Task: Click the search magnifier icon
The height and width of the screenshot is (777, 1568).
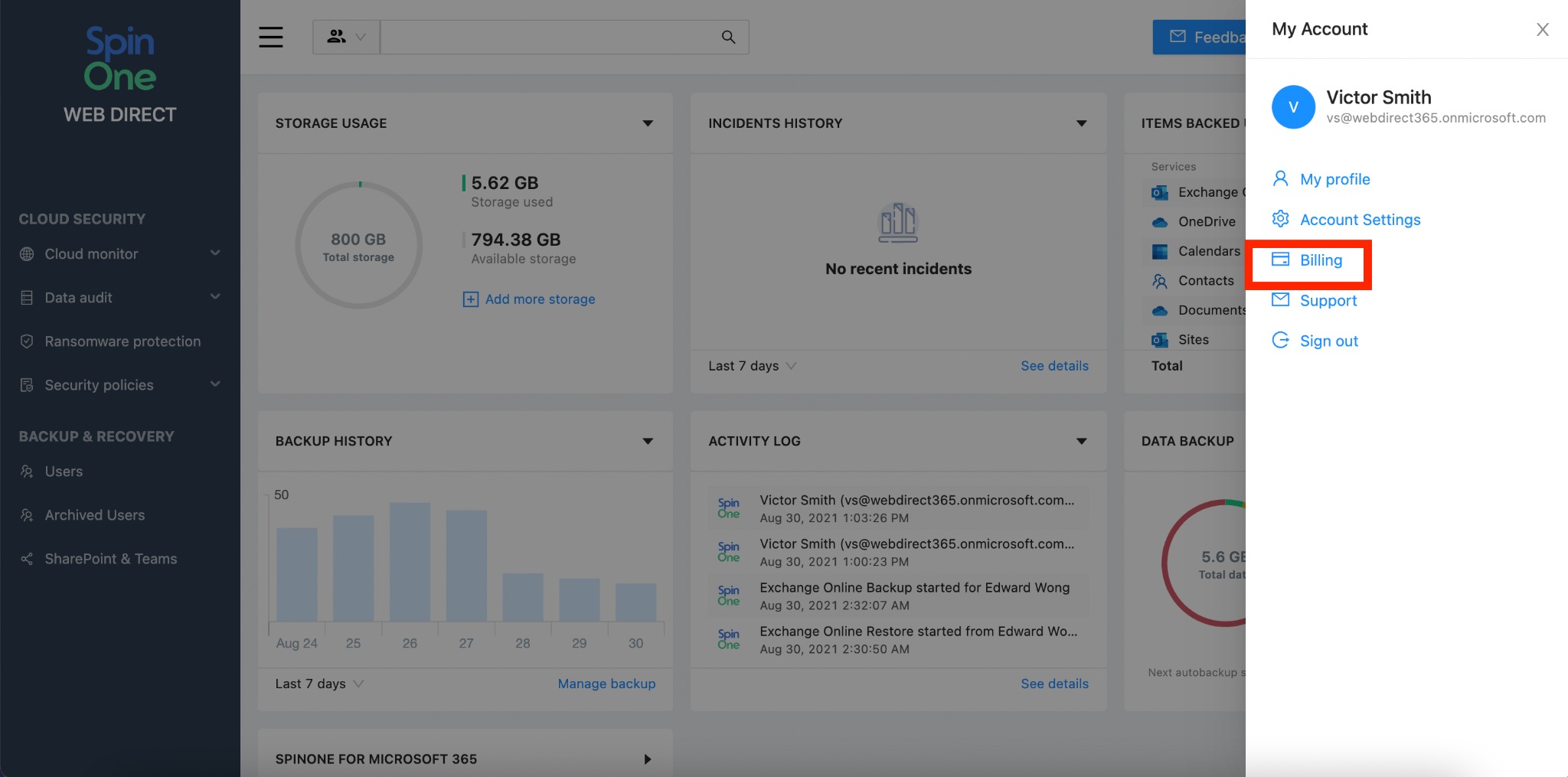Action: [728, 37]
